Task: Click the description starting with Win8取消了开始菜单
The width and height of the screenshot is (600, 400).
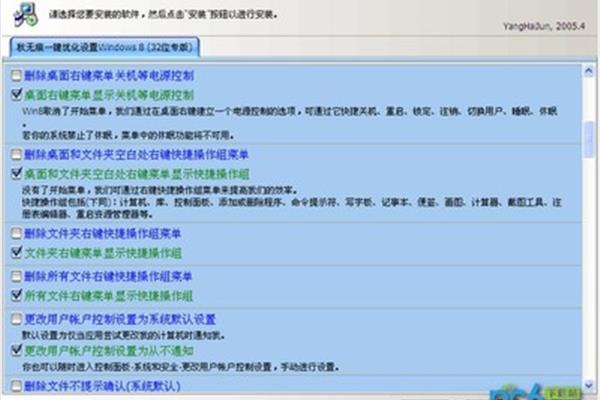Action: (x=290, y=116)
